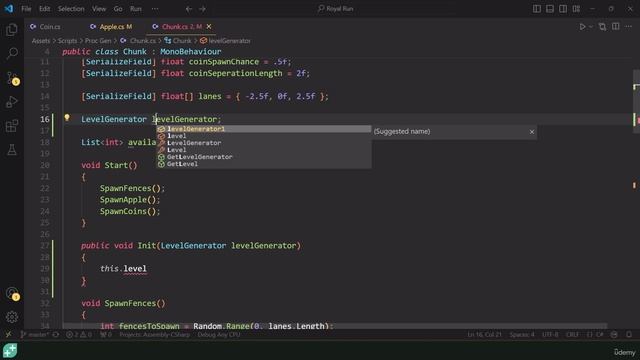This screenshot has height=360, width=640.
Task: Select levelGenerator1 suggestion
Action: [x=264, y=129]
